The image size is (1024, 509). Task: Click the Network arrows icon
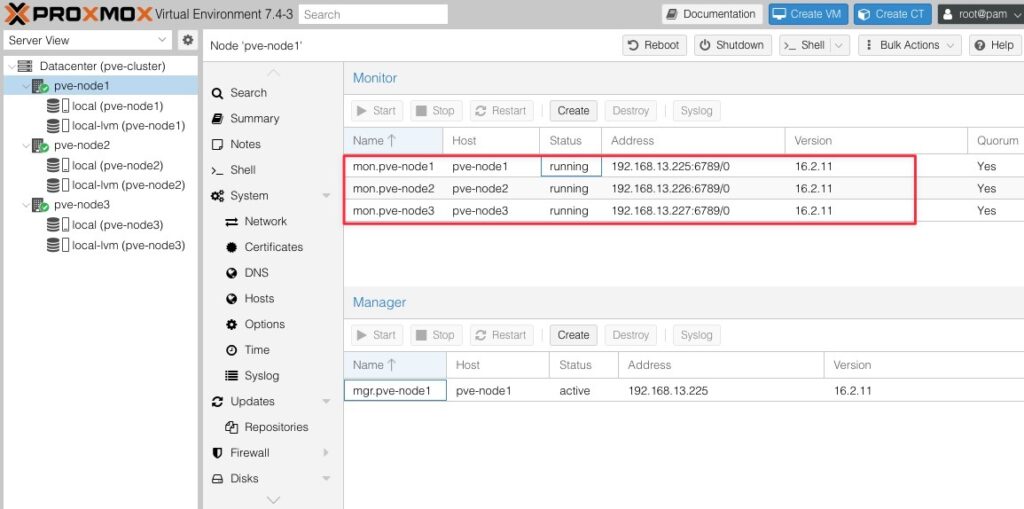point(231,222)
